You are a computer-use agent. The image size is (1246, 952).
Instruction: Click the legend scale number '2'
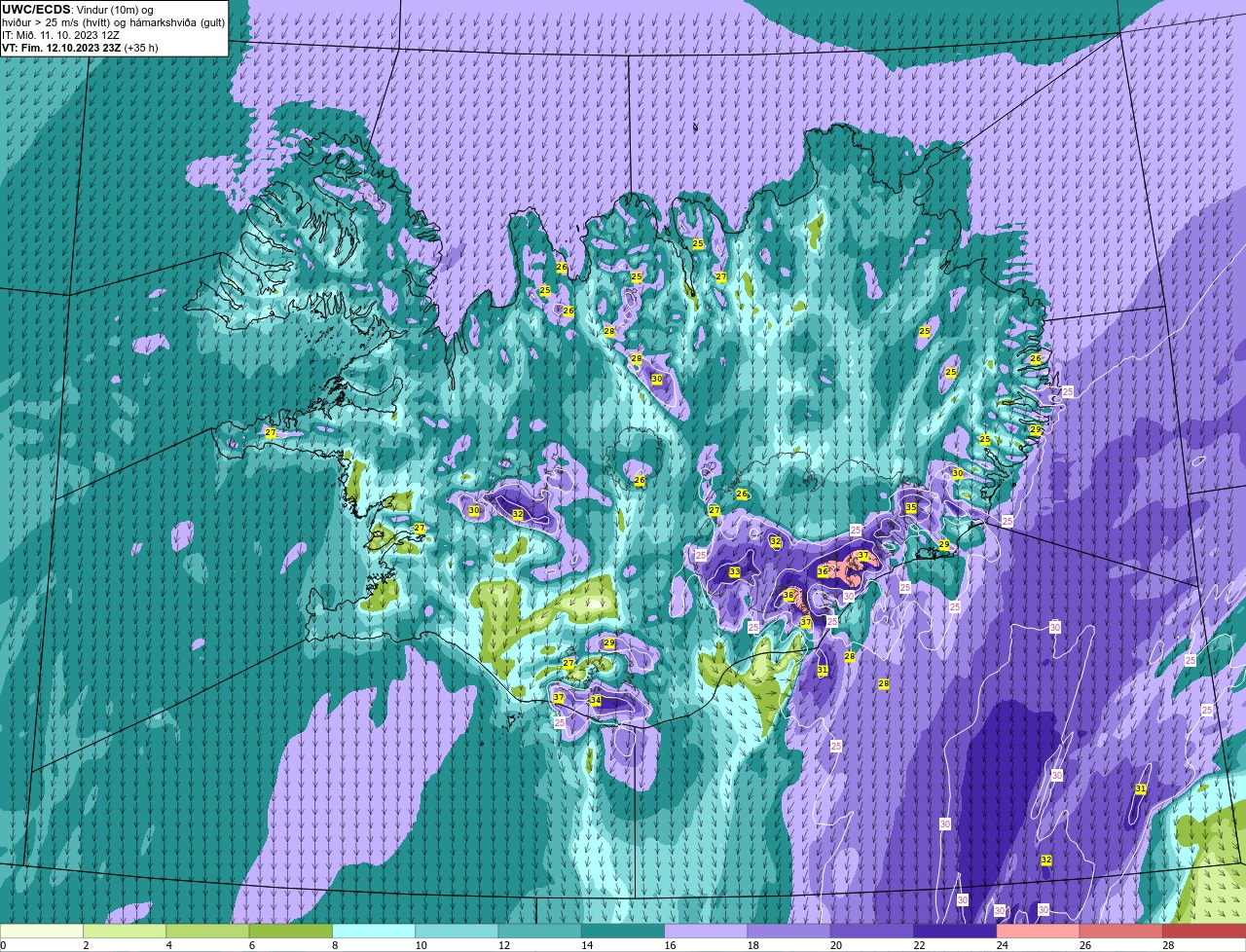[x=86, y=944]
